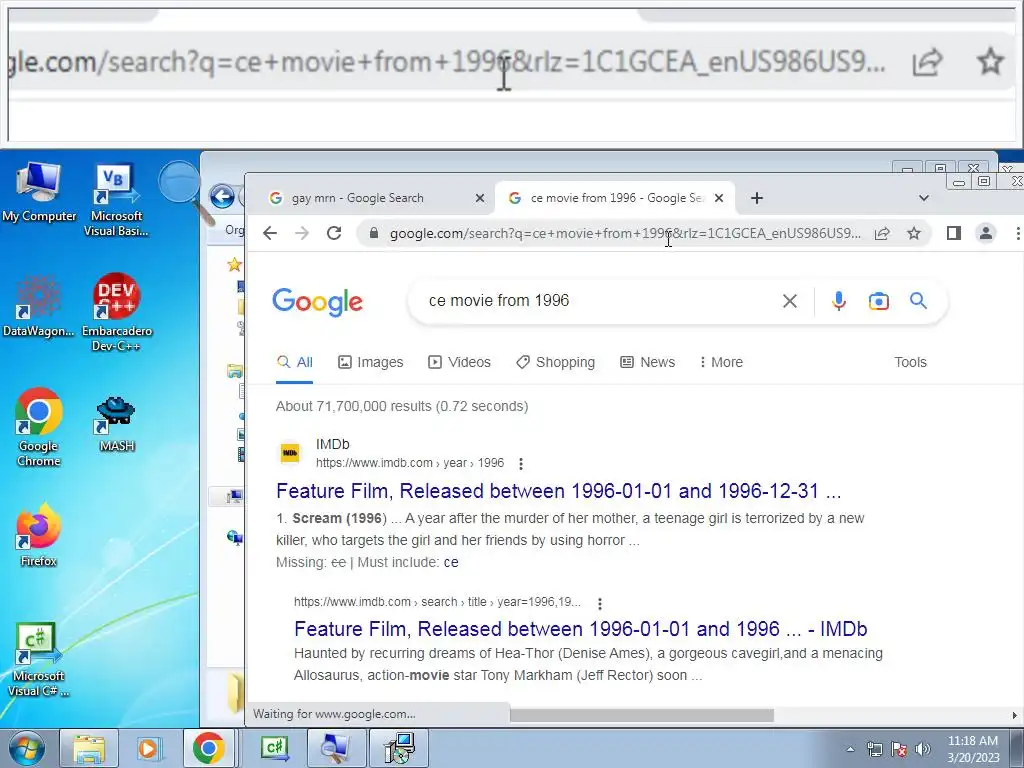Select 'ce movie from 1996' Chrome tab

[616, 198]
